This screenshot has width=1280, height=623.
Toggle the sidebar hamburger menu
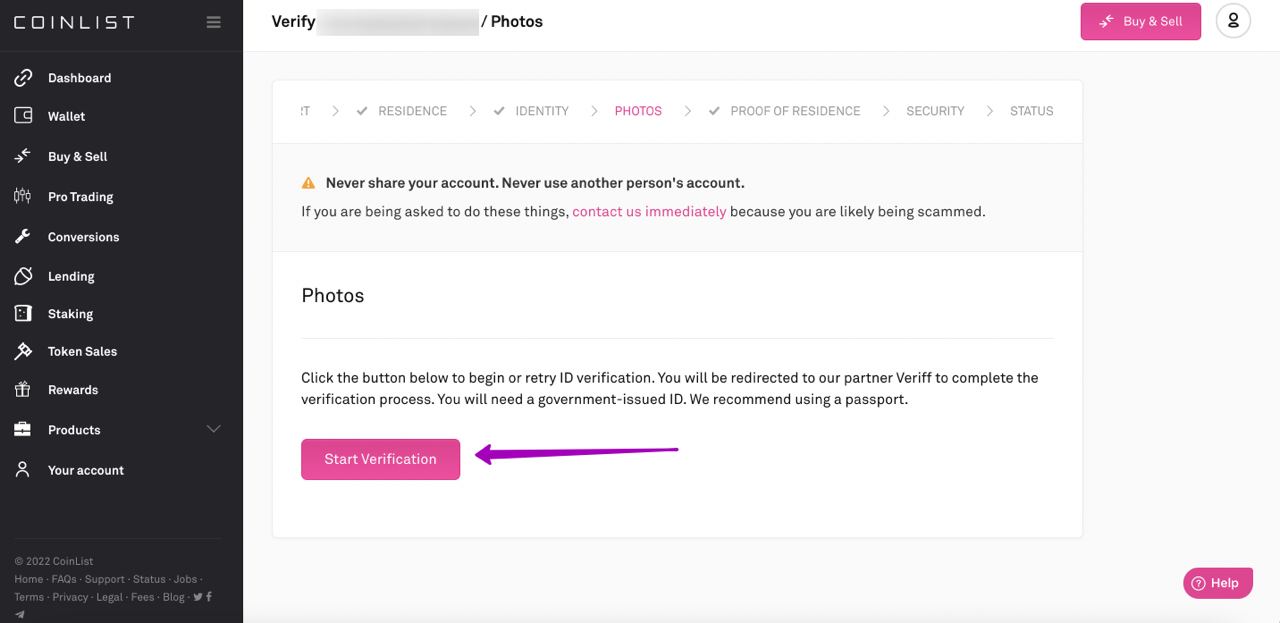(213, 22)
